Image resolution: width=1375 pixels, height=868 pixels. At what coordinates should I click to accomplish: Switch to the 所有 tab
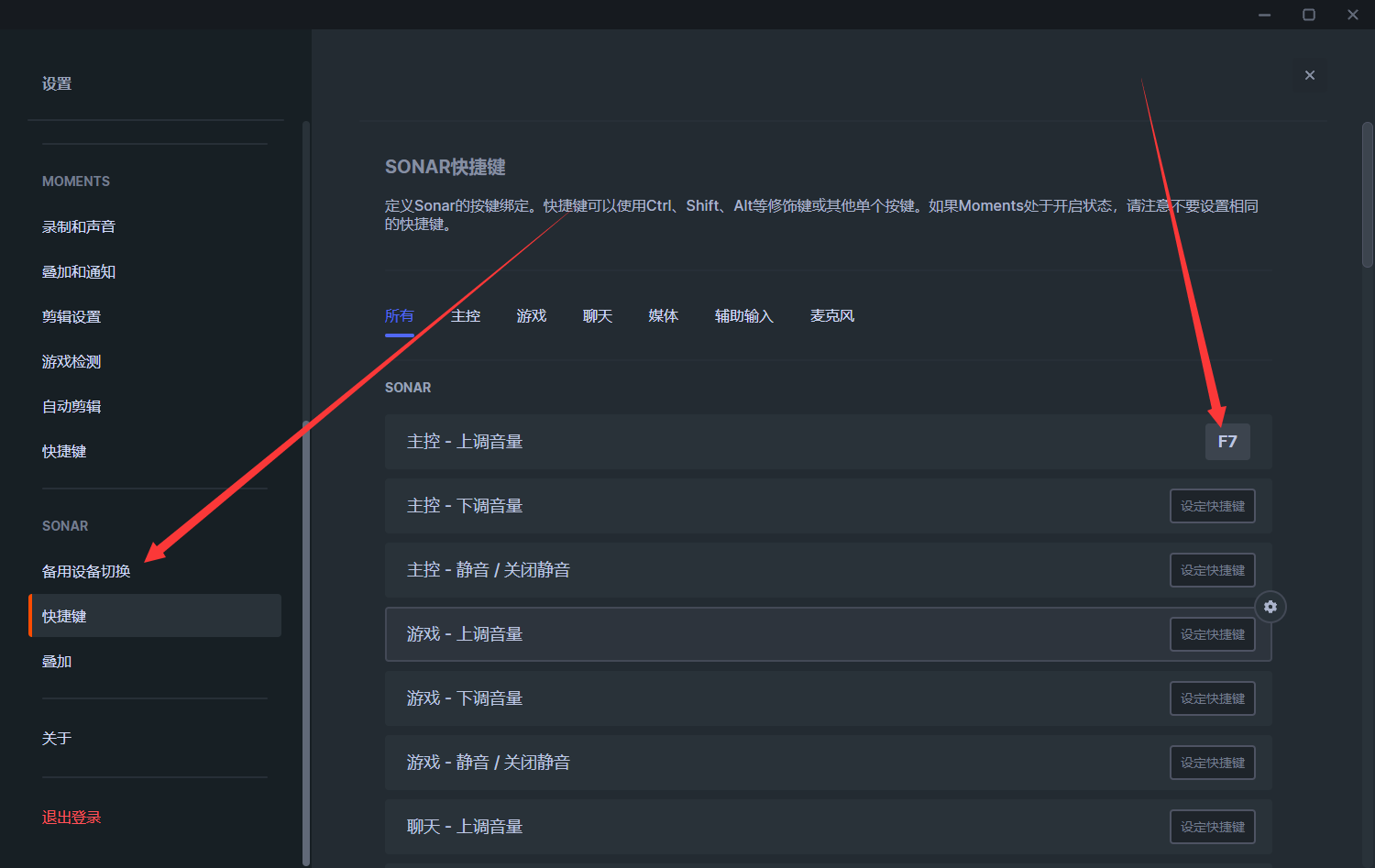coord(400,316)
